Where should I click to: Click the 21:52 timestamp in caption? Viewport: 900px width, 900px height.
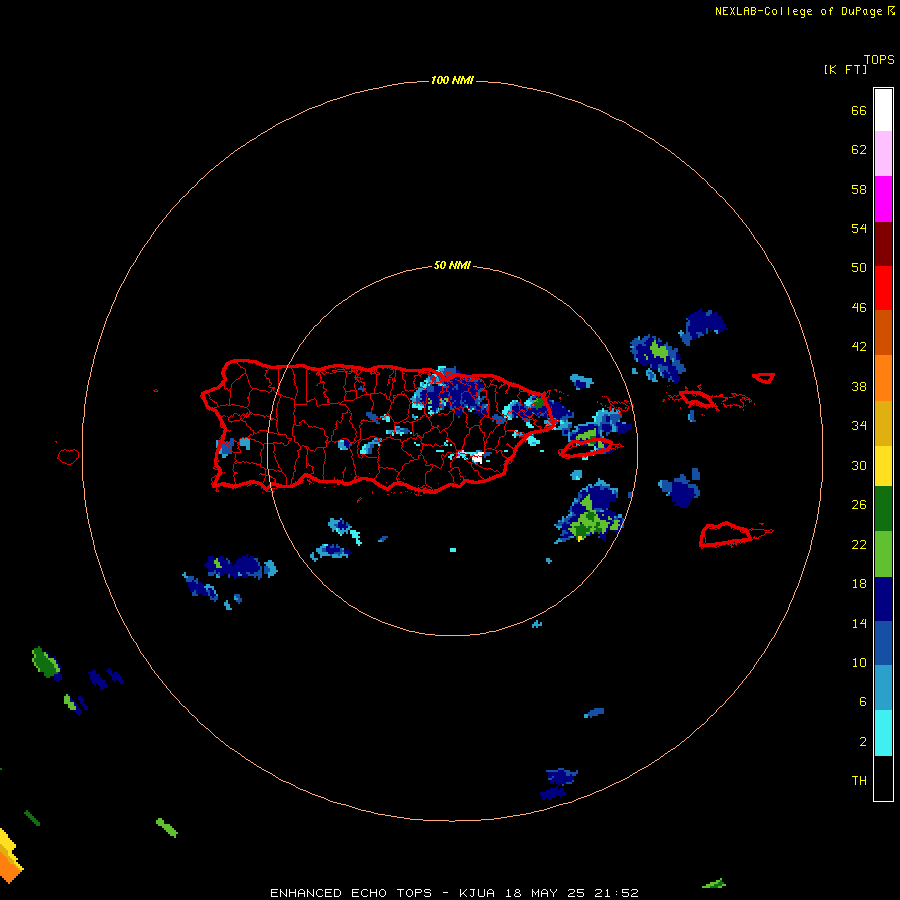[615, 893]
